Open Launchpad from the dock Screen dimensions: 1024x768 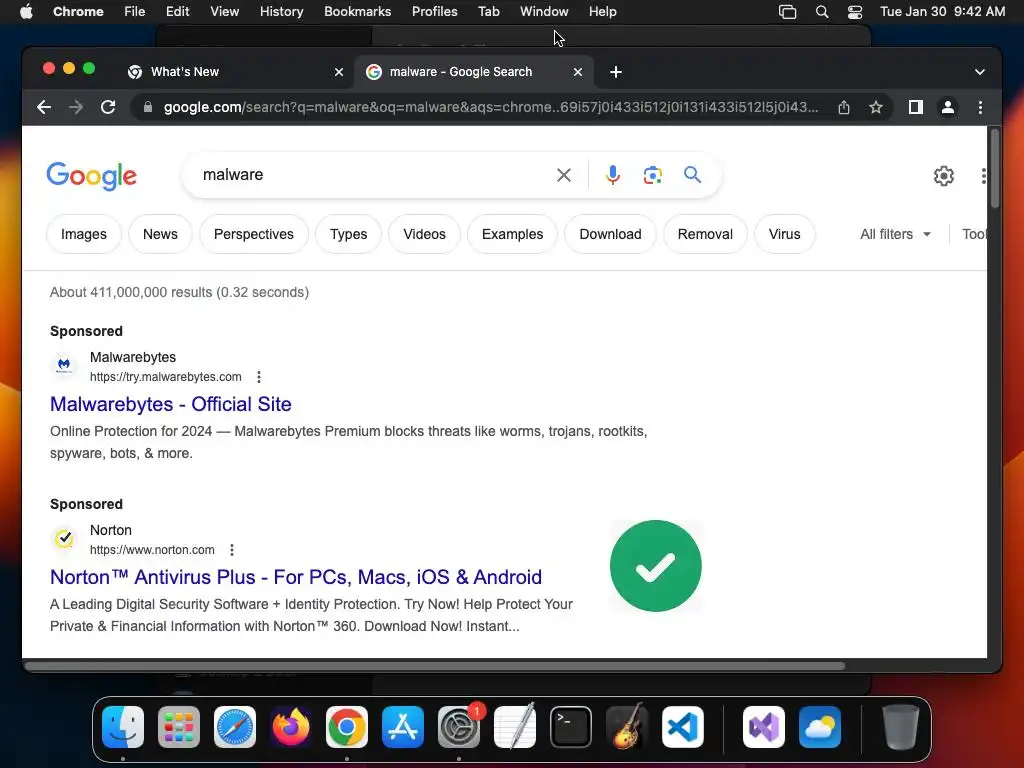coord(179,727)
